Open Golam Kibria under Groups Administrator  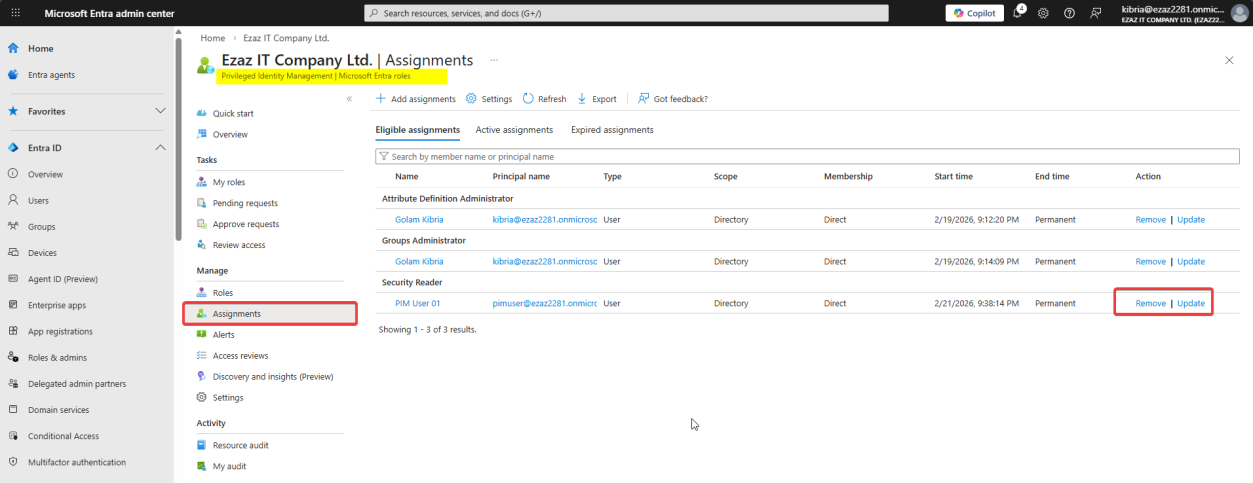coord(419,261)
